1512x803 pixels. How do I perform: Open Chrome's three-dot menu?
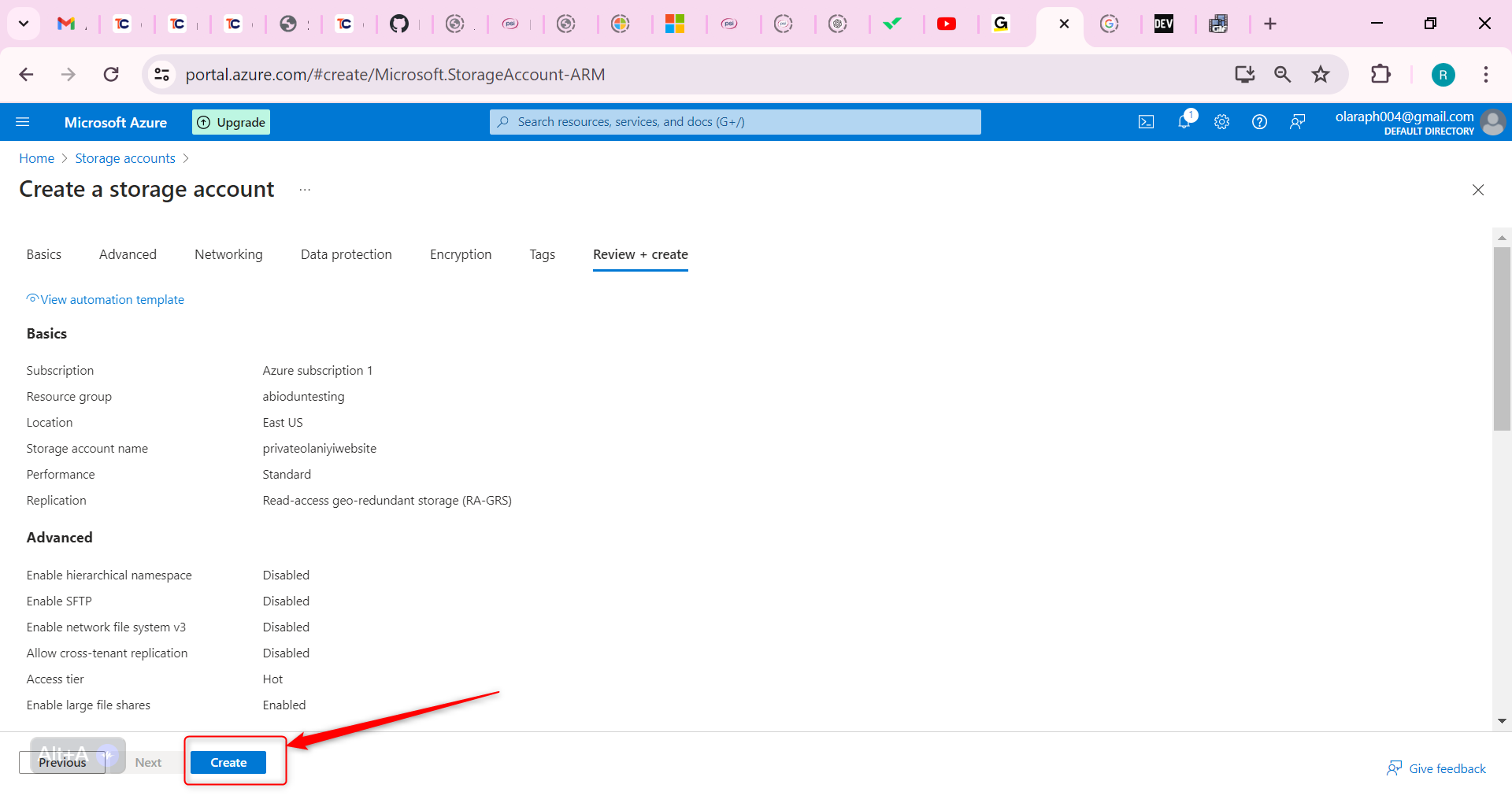pyautogui.click(x=1485, y=74)
